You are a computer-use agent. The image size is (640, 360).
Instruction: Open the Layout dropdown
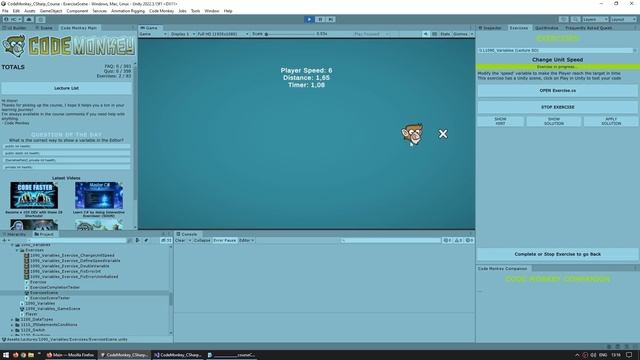pyautogui.click(x=623, y=19)
